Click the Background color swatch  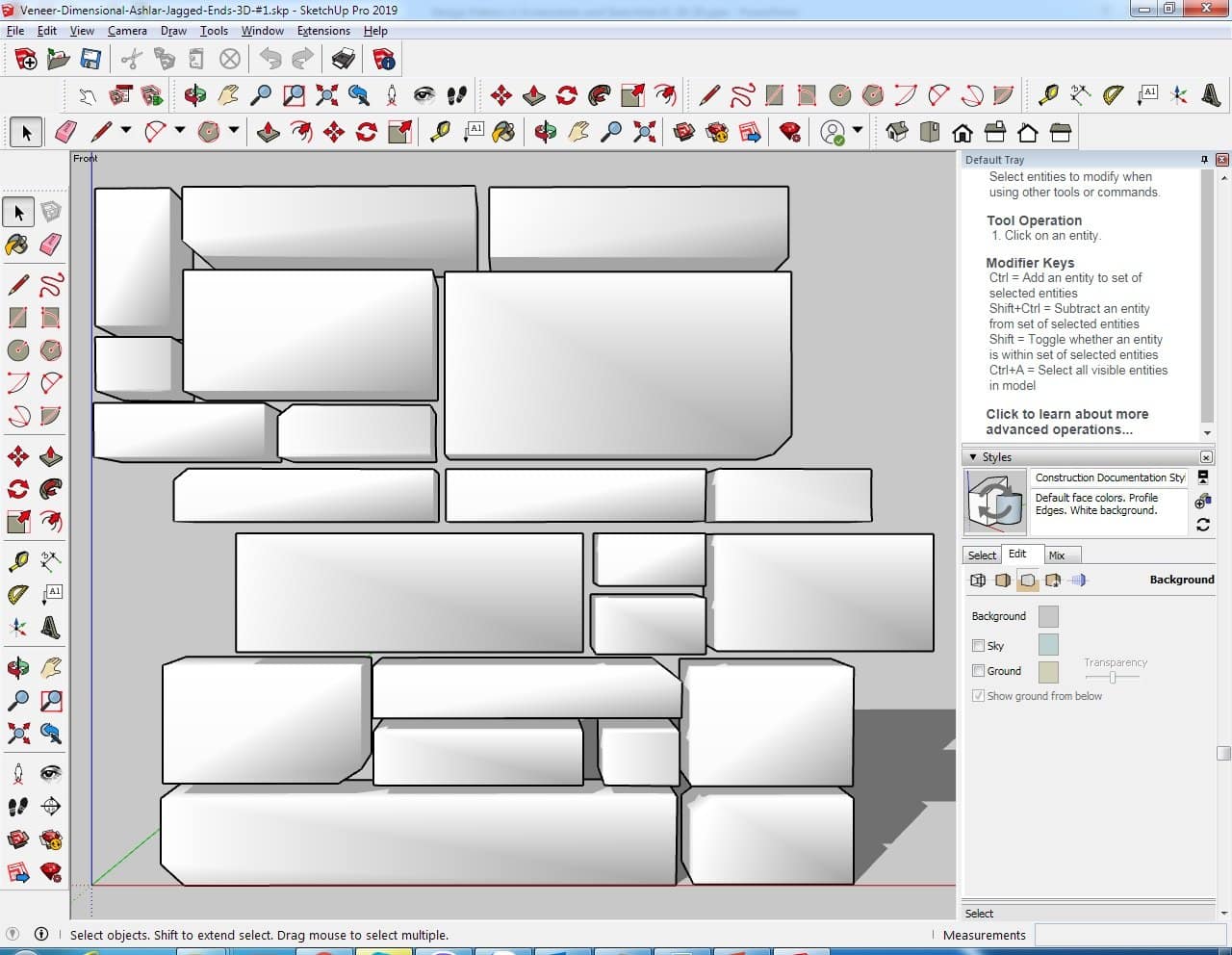[1048, 616]
